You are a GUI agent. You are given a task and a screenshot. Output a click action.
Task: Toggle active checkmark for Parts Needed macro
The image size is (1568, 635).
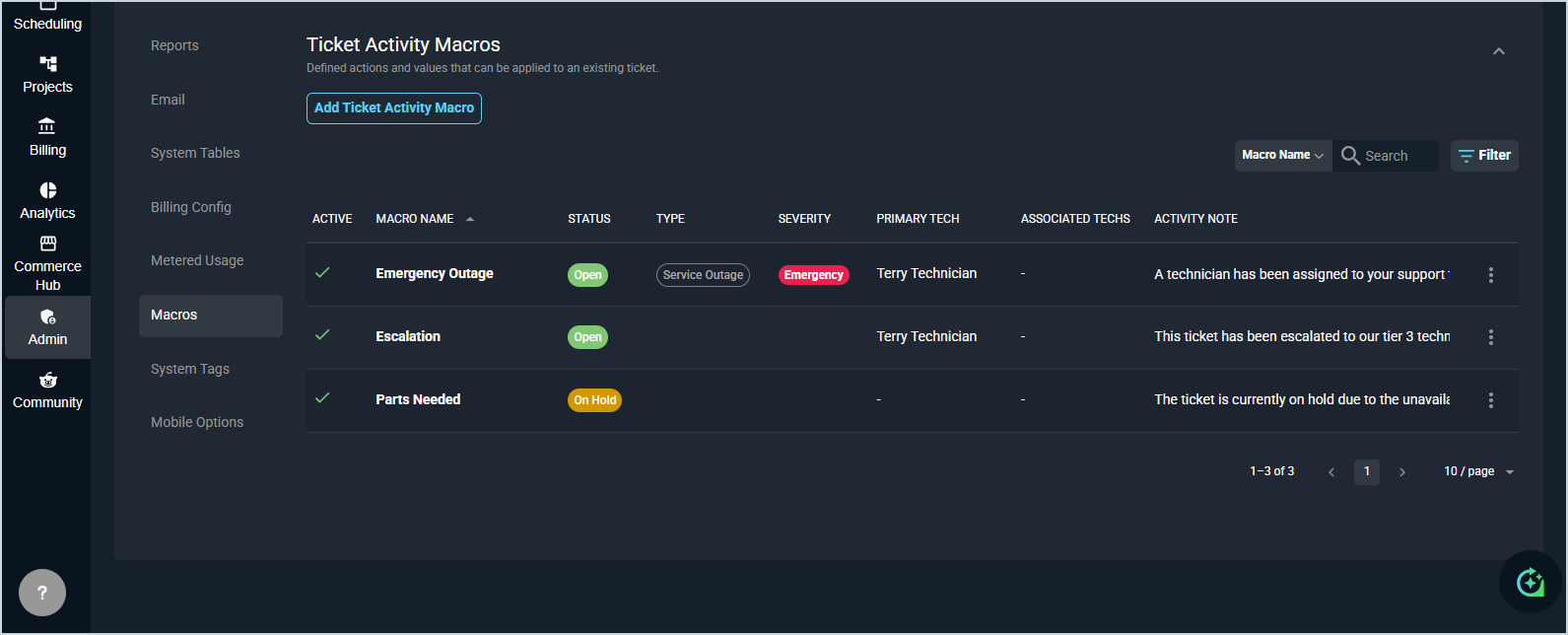[x=322, y=398]
